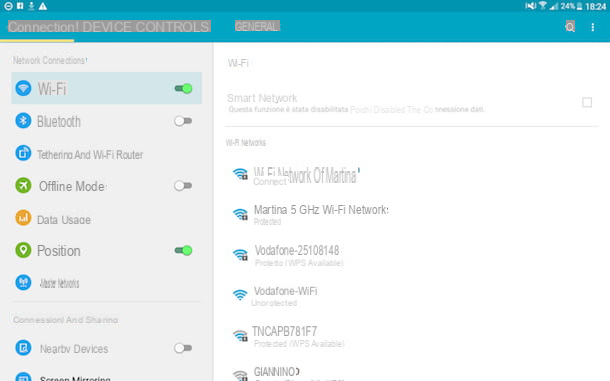Image resolution: width=610 pixels, height=381 pixels.
Task: Tap the Bluetooth icon in sidebar
Action: pos(23,121)
